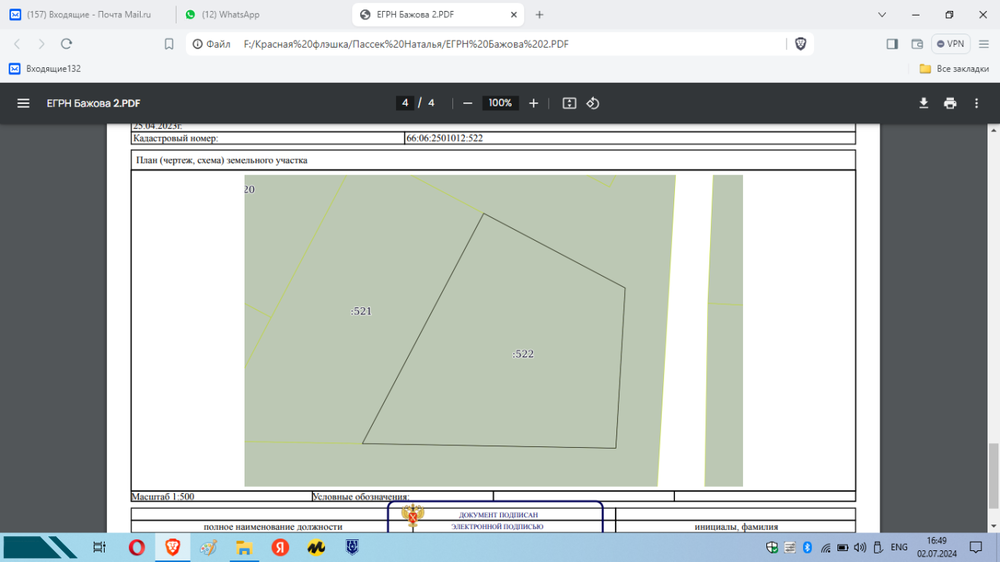The width and height of the screenshot is (1000, 562).
Task: Open PDF viewer more actions menu
Action: 976,103
